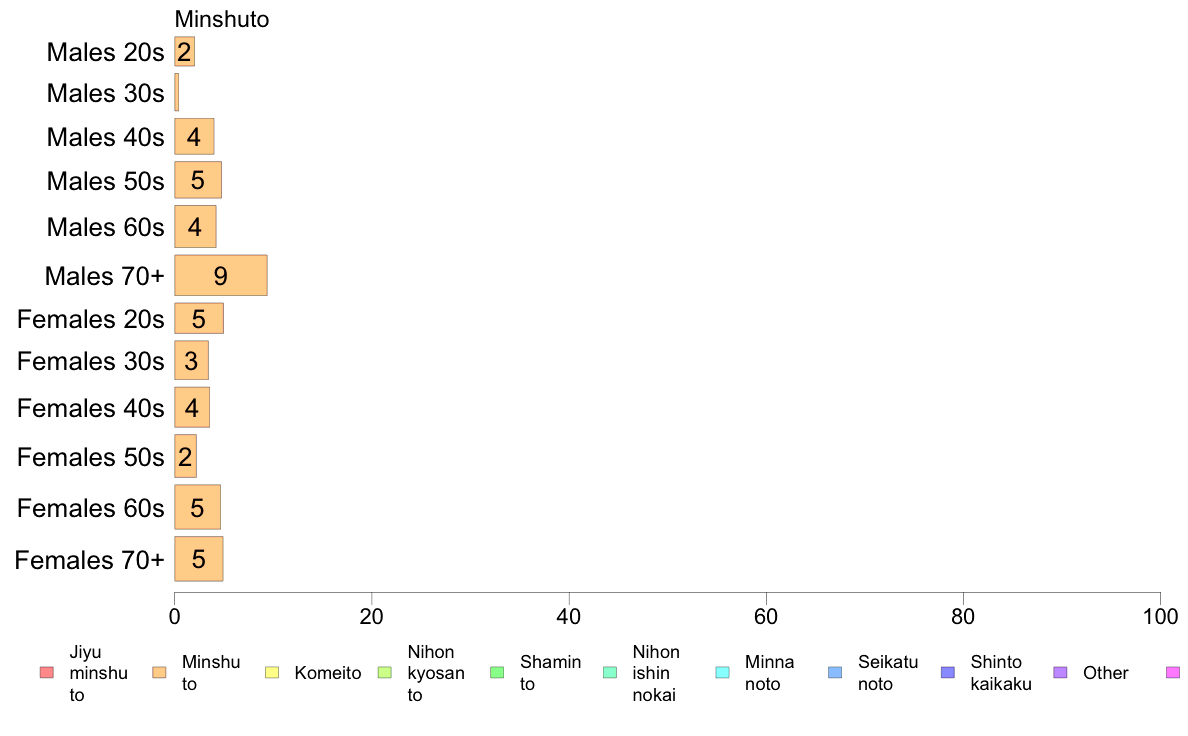Click the Females 50s bar showing 2
Screen dimensions: 1188x736
(185, 456)
